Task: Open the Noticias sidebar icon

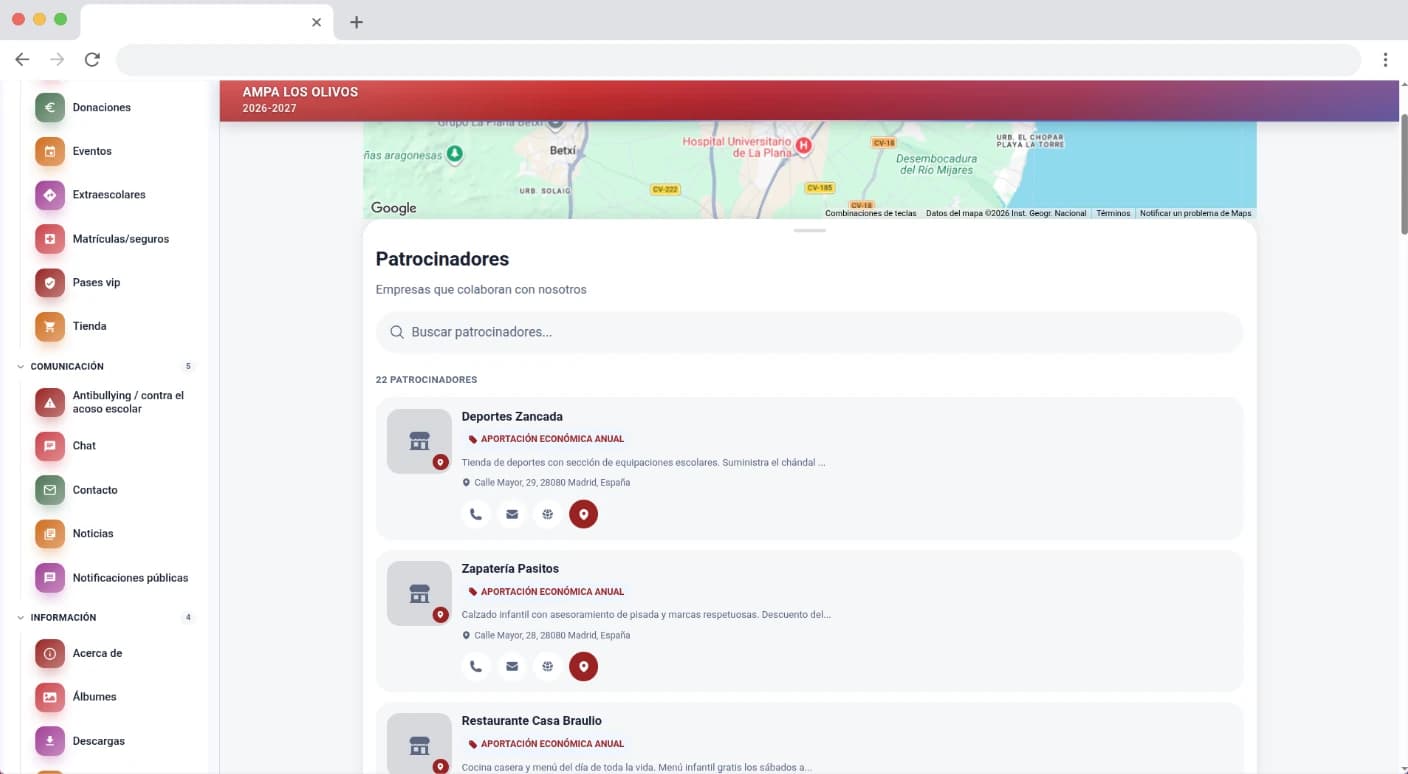Action: 50,534
